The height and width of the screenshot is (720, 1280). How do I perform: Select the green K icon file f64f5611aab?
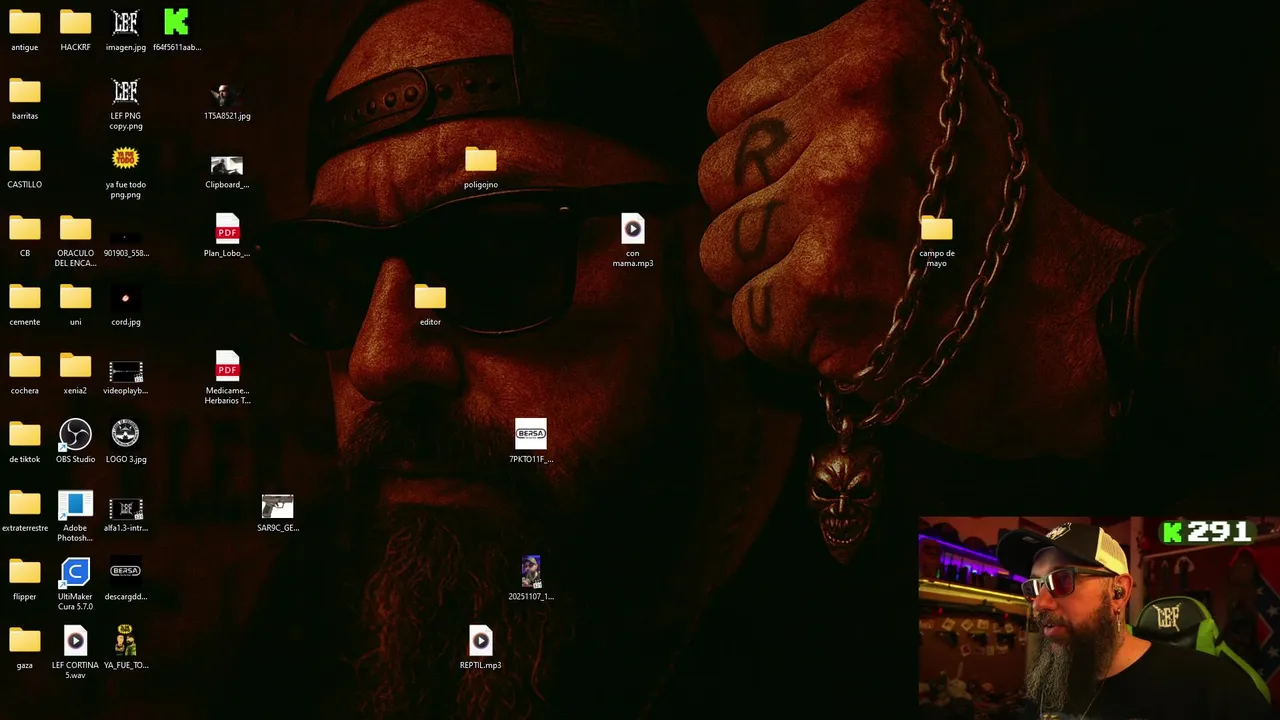pyautogui.click(x=176, y=22)
